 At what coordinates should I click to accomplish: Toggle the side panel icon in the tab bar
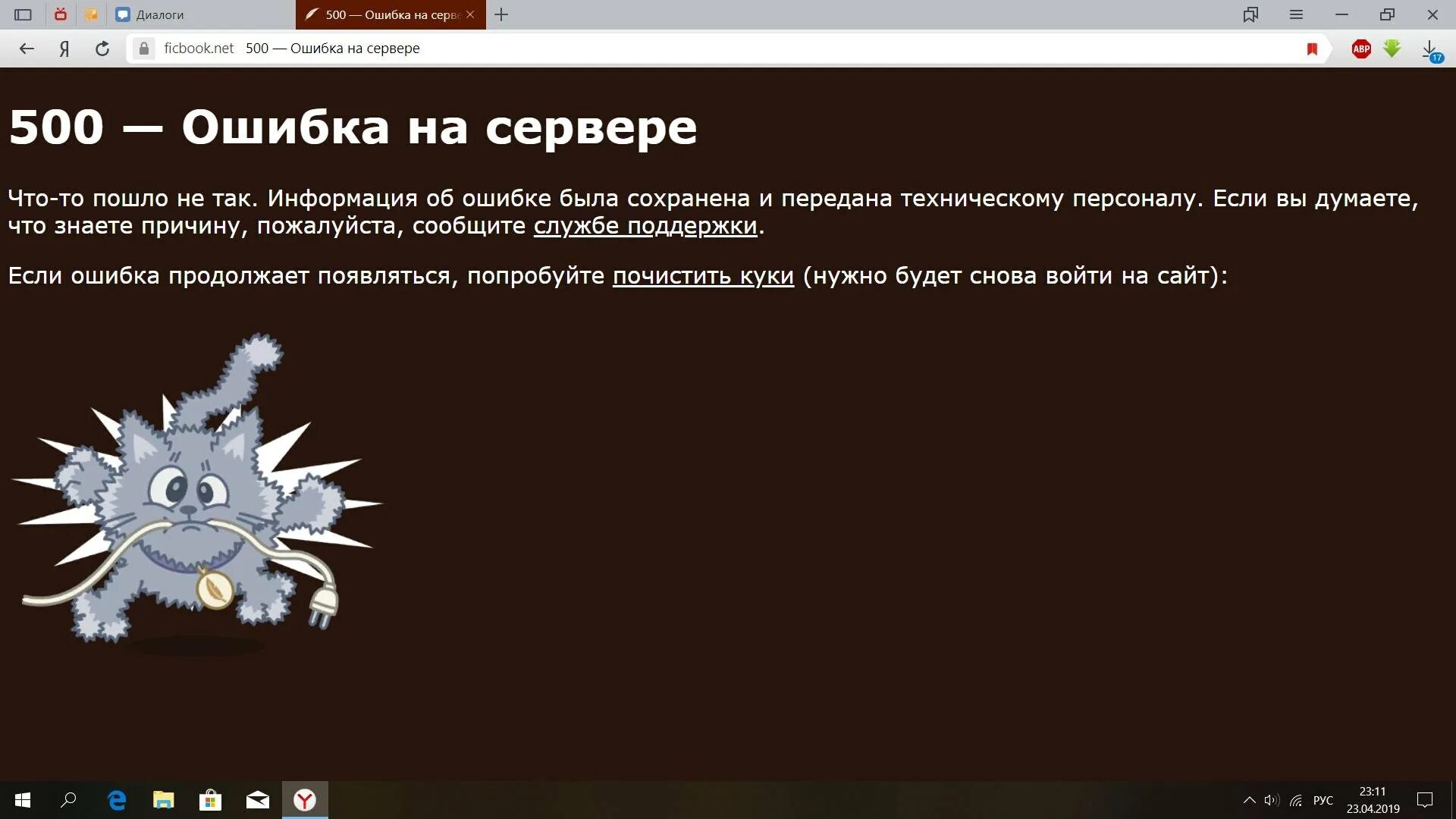(24, 14)
